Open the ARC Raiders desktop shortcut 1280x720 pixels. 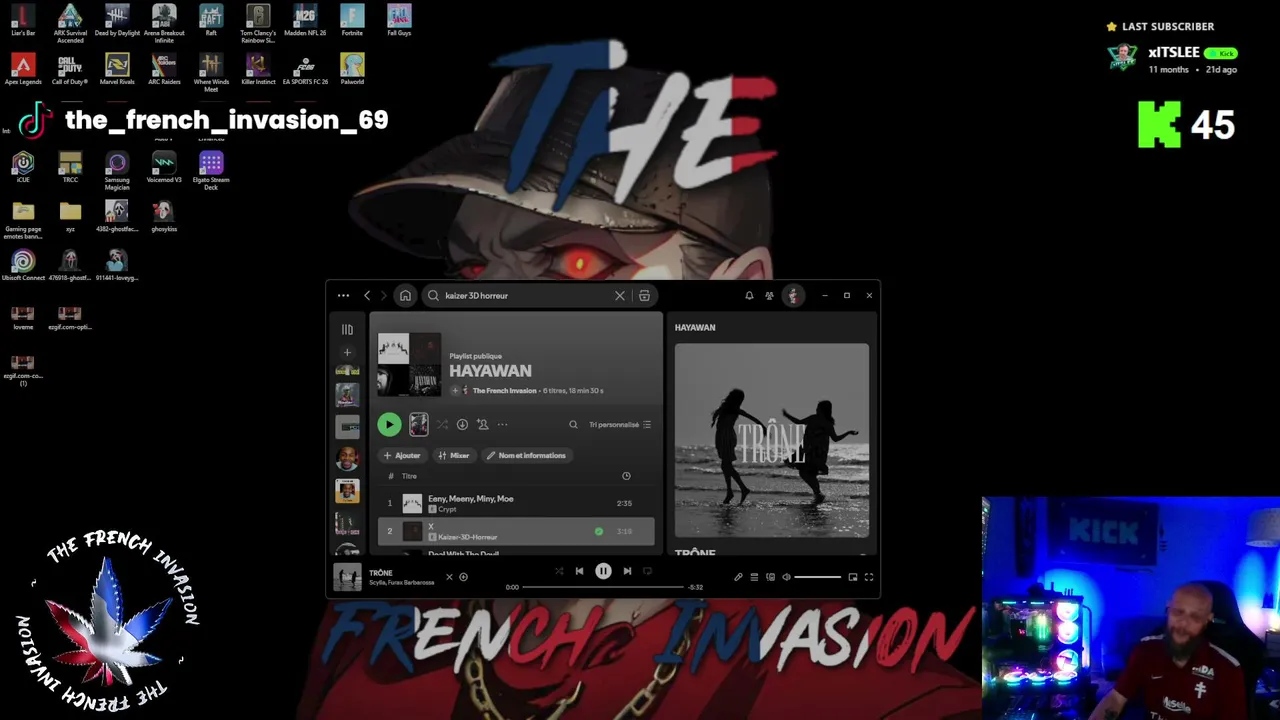point(164,69)
